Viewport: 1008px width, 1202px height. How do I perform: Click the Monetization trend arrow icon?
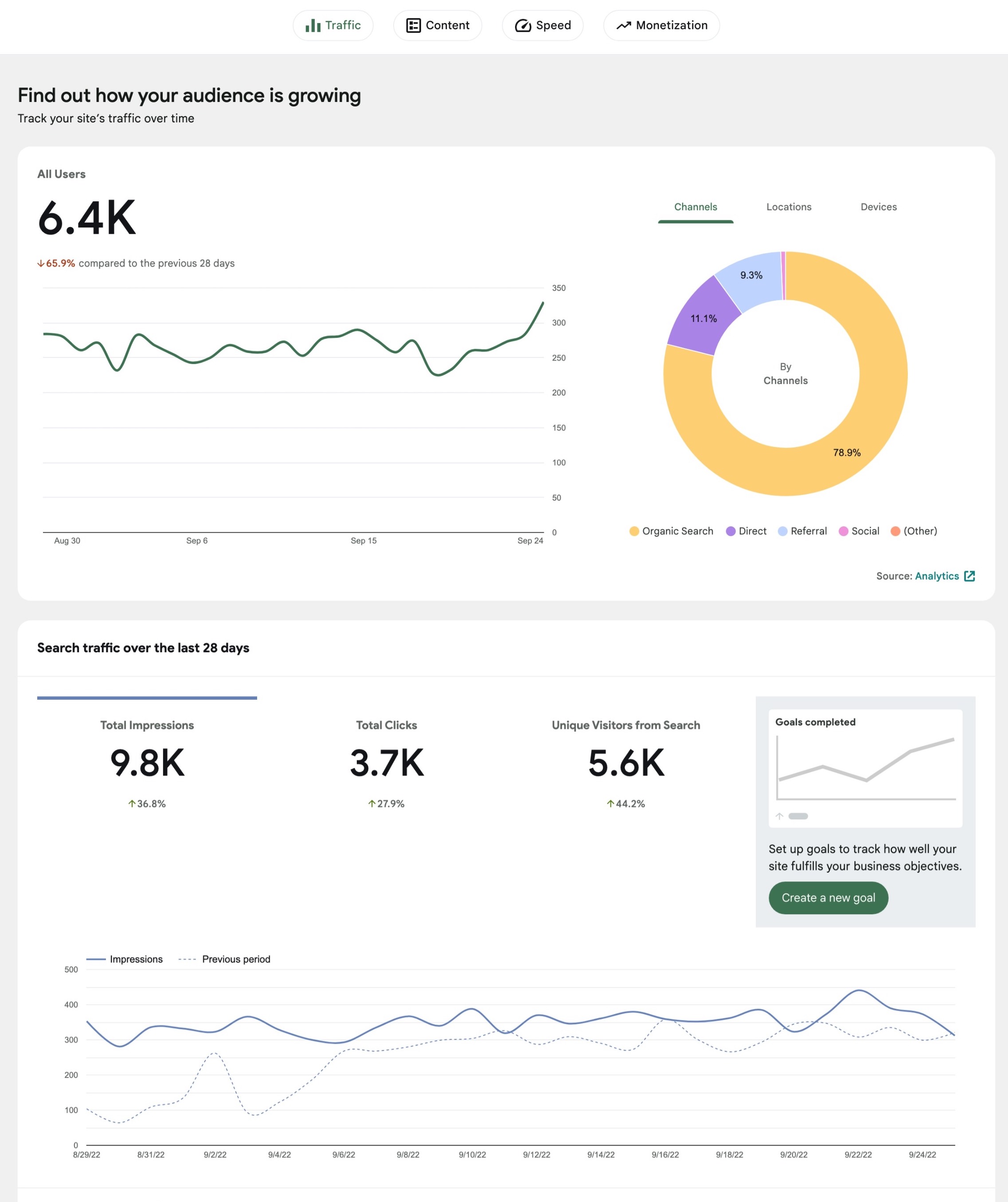tap(623, 25)
